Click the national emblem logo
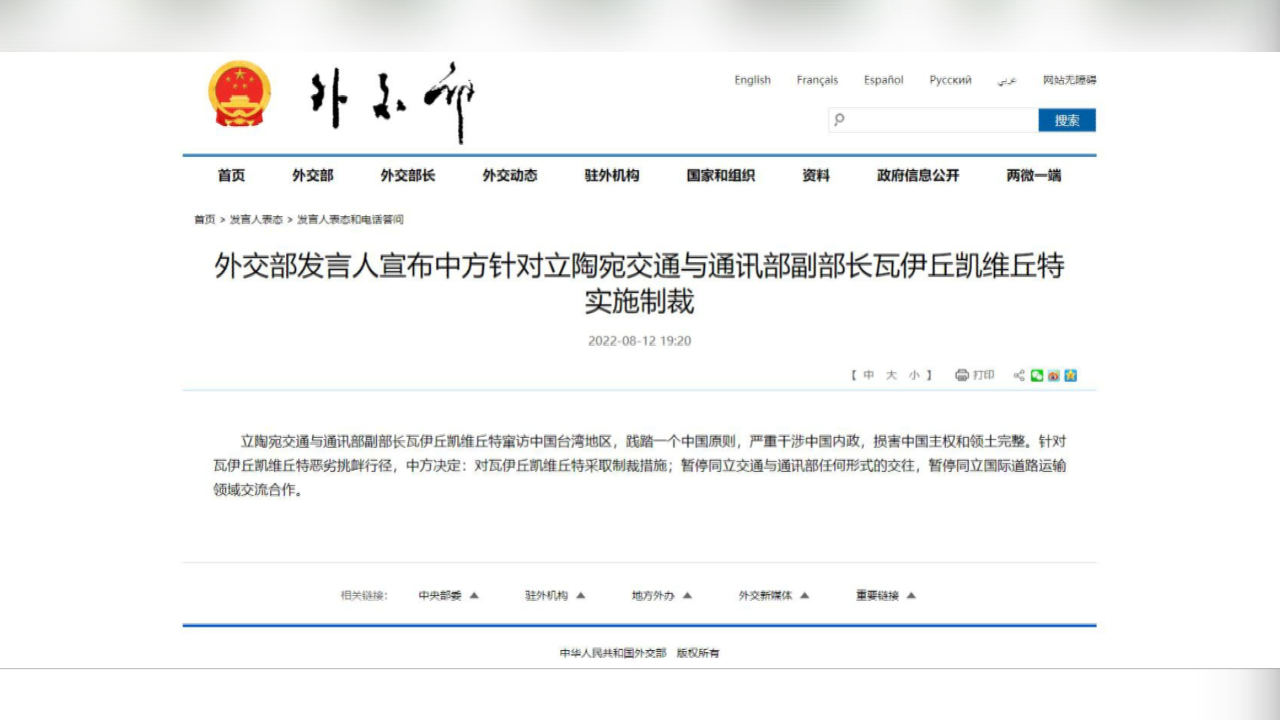Screen dimensions: 1280x720 click(x=240, y=94)
